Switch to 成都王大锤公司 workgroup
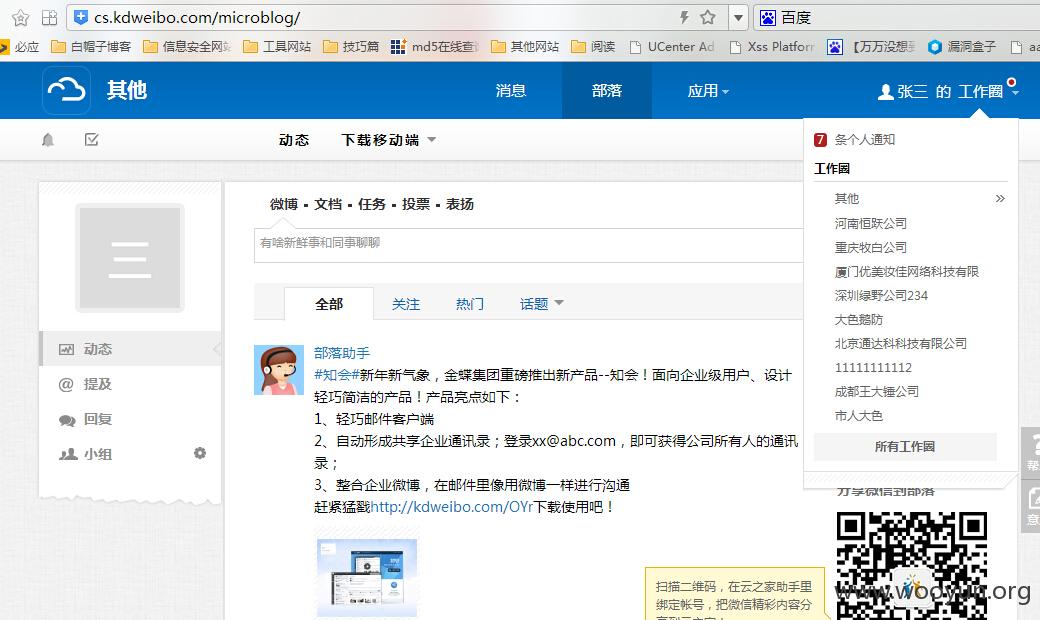 [x=876, y=391]
